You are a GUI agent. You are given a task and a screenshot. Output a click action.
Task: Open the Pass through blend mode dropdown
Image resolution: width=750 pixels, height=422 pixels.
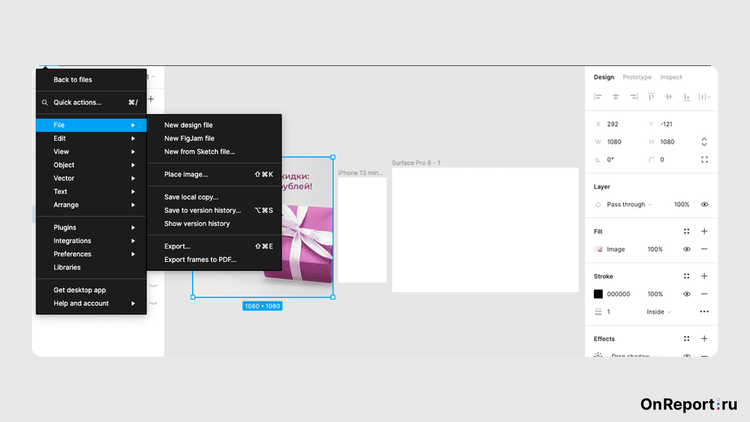(x=627, y=204)
